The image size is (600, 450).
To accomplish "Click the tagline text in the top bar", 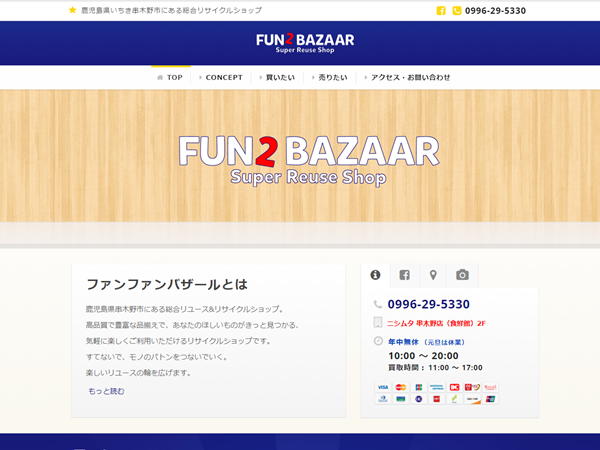I will (171, 10).
